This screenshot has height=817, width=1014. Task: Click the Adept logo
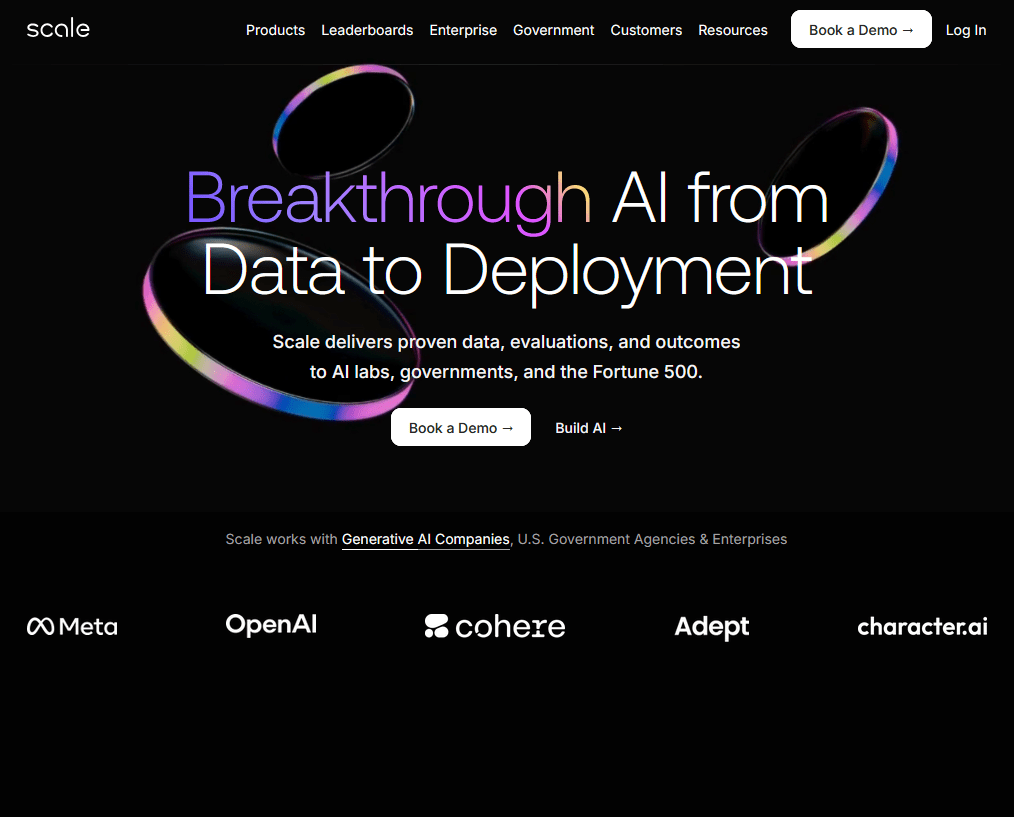(711, 627)
